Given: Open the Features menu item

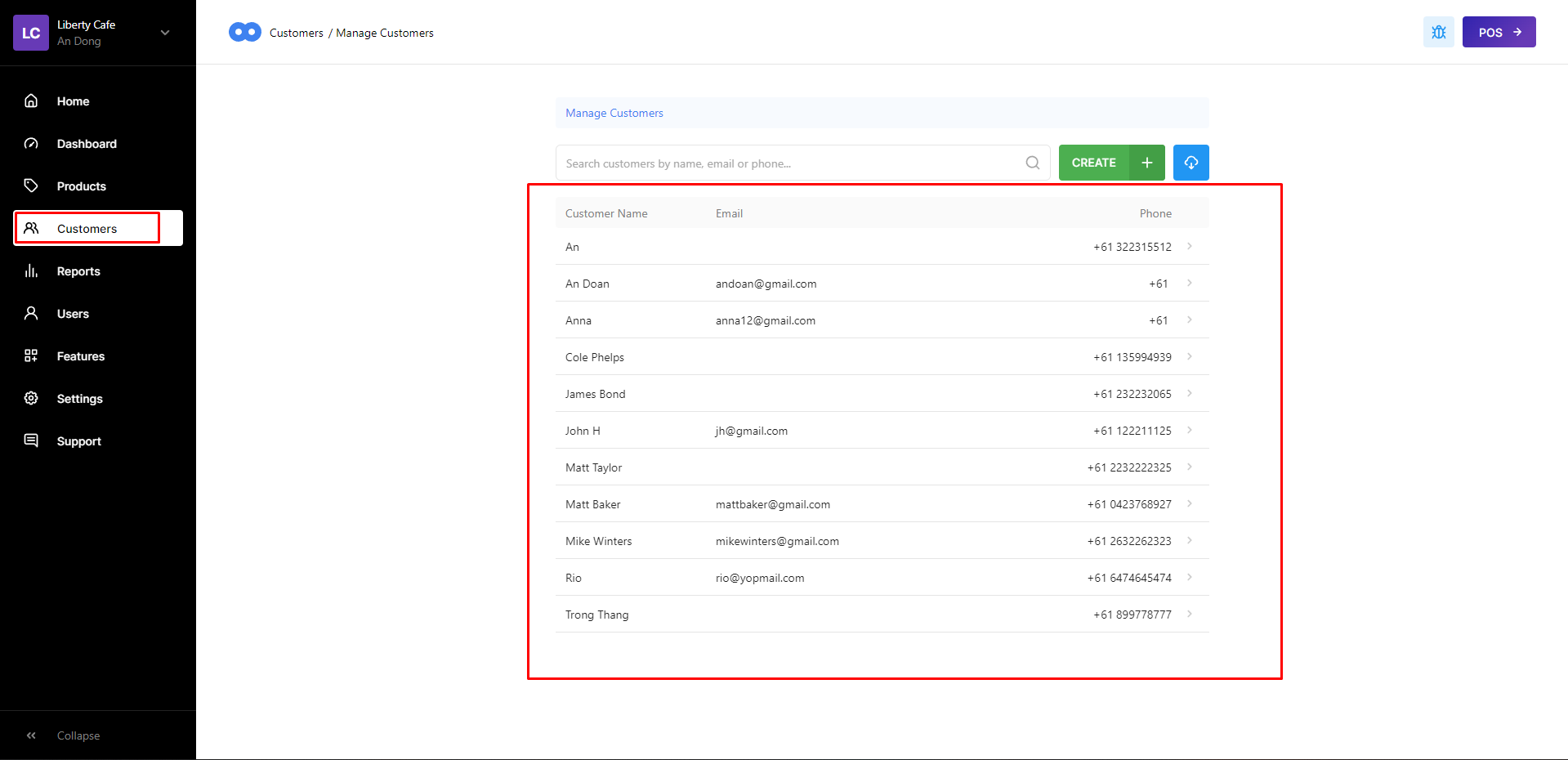Looking at the screenshot, I should 80,356.
